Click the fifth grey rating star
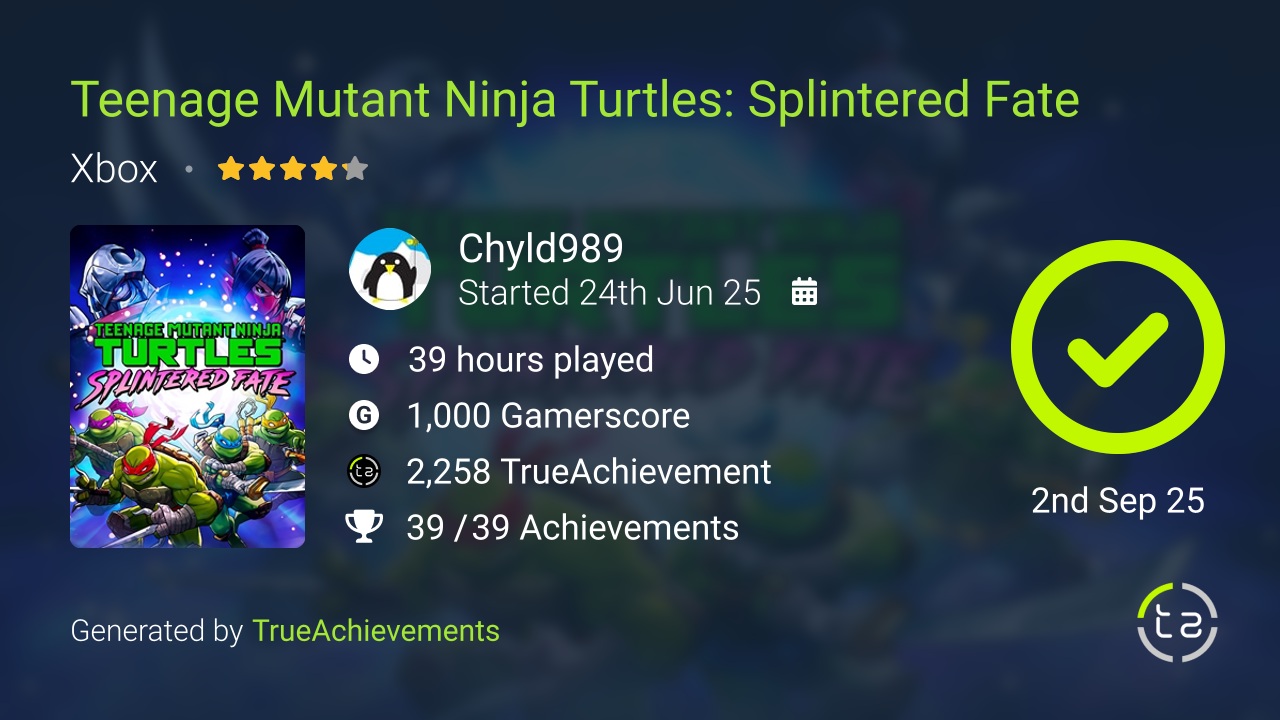 (355, 169)
